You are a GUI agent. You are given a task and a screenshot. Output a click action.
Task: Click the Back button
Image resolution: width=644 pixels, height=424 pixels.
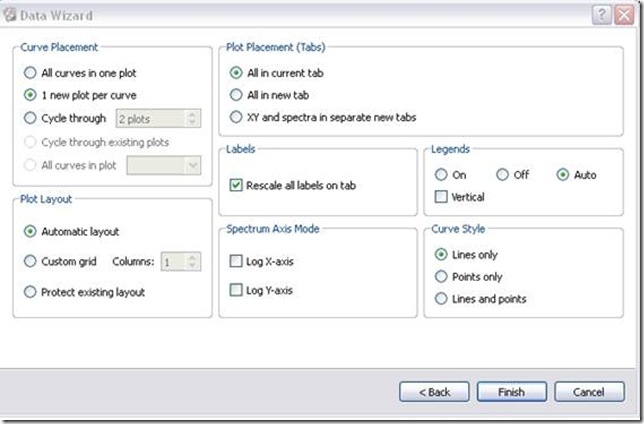click(x=434, y=392)
